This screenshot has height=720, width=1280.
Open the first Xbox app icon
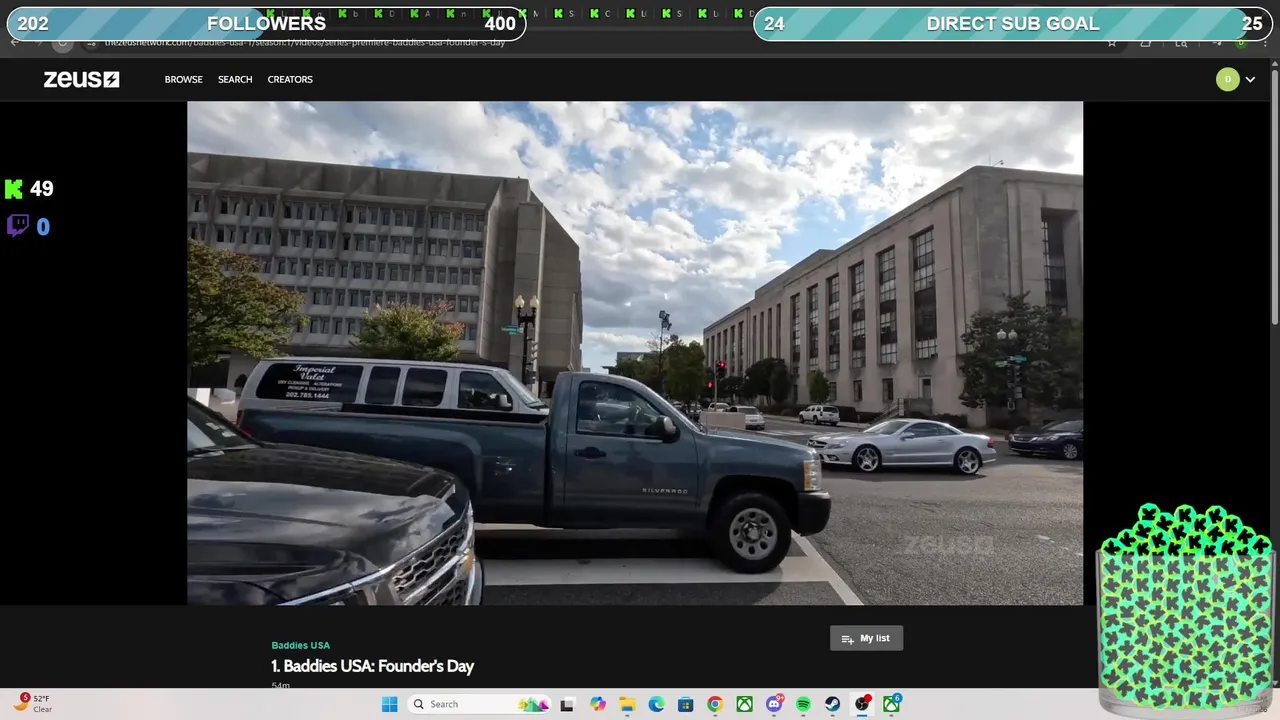click(744, 704)
